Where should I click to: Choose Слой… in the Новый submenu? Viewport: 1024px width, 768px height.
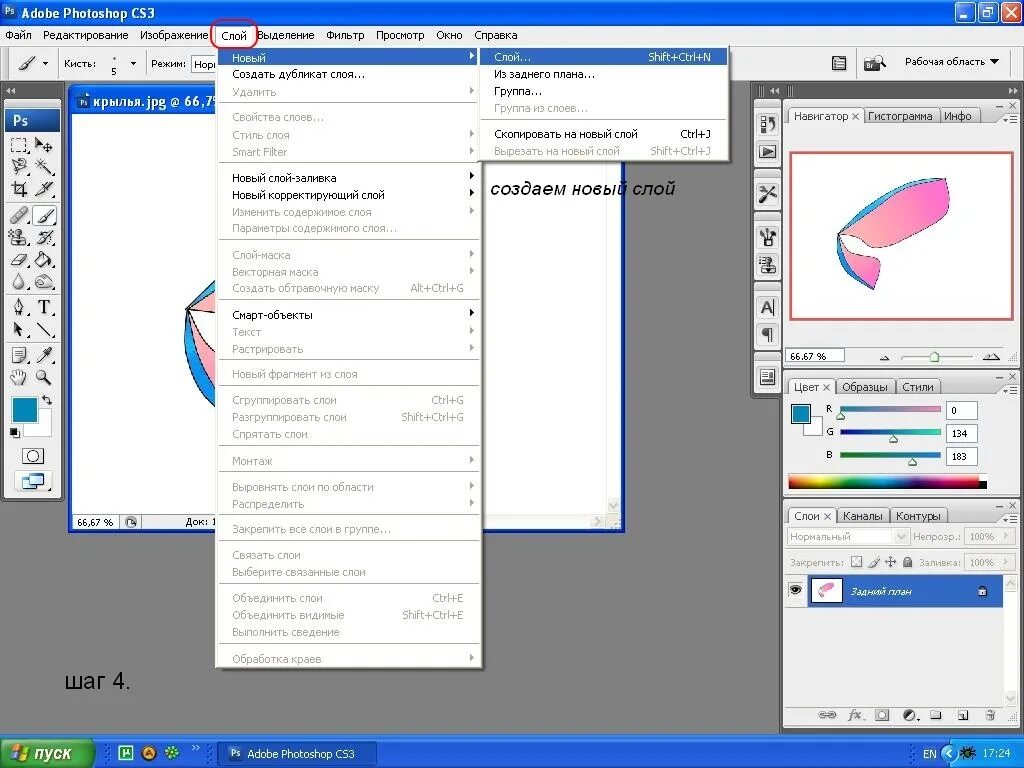coord(604,57)
